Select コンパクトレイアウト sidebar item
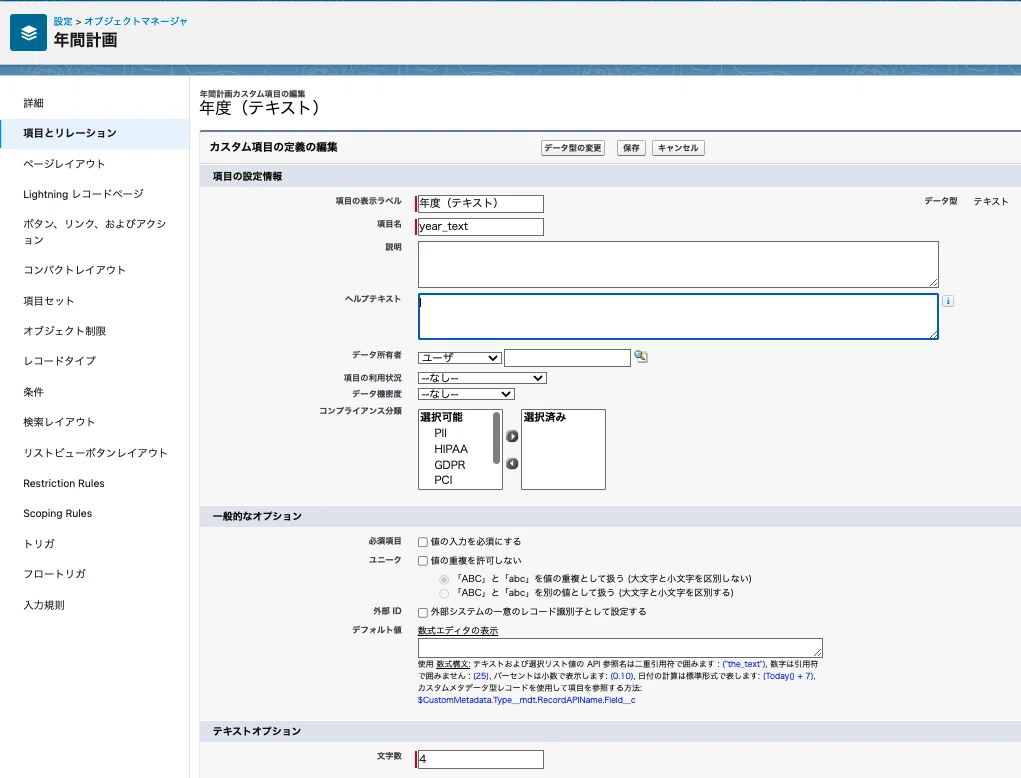Image resolution: width=1021 pixels, height=778 pixels. (74, 270)
